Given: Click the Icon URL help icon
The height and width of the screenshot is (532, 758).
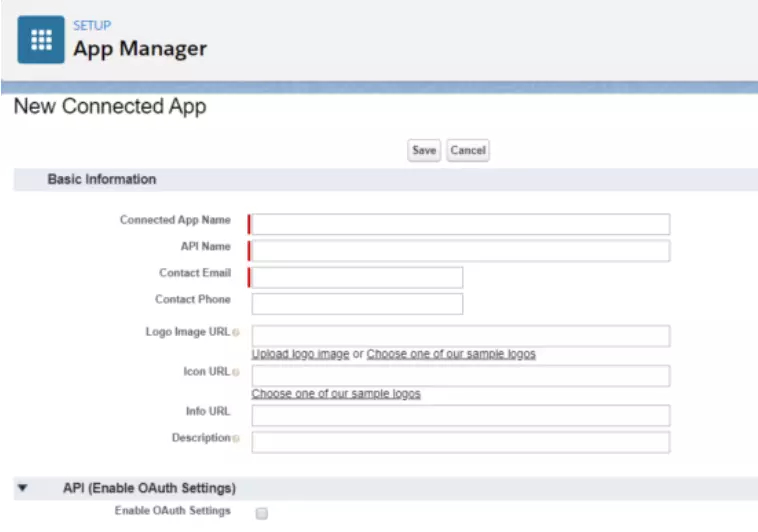Looking at the screenshot, I should (x=236, y=373).
